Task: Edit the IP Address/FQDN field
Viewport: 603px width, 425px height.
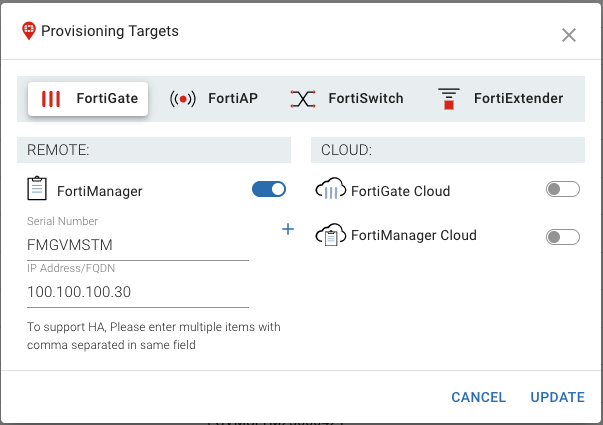Action: point(138,292)
